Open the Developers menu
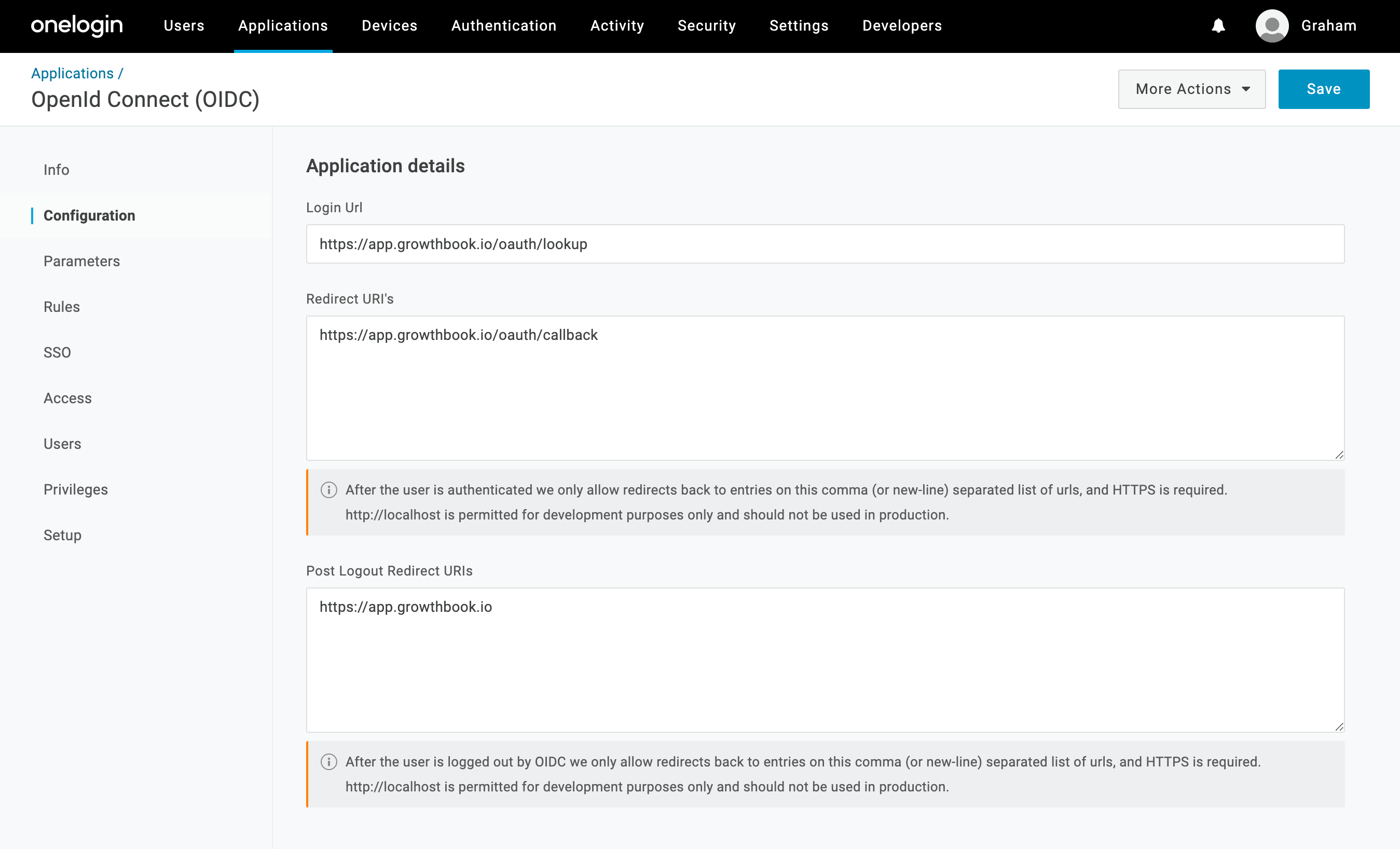1400x849 pixels. point(902,25)
